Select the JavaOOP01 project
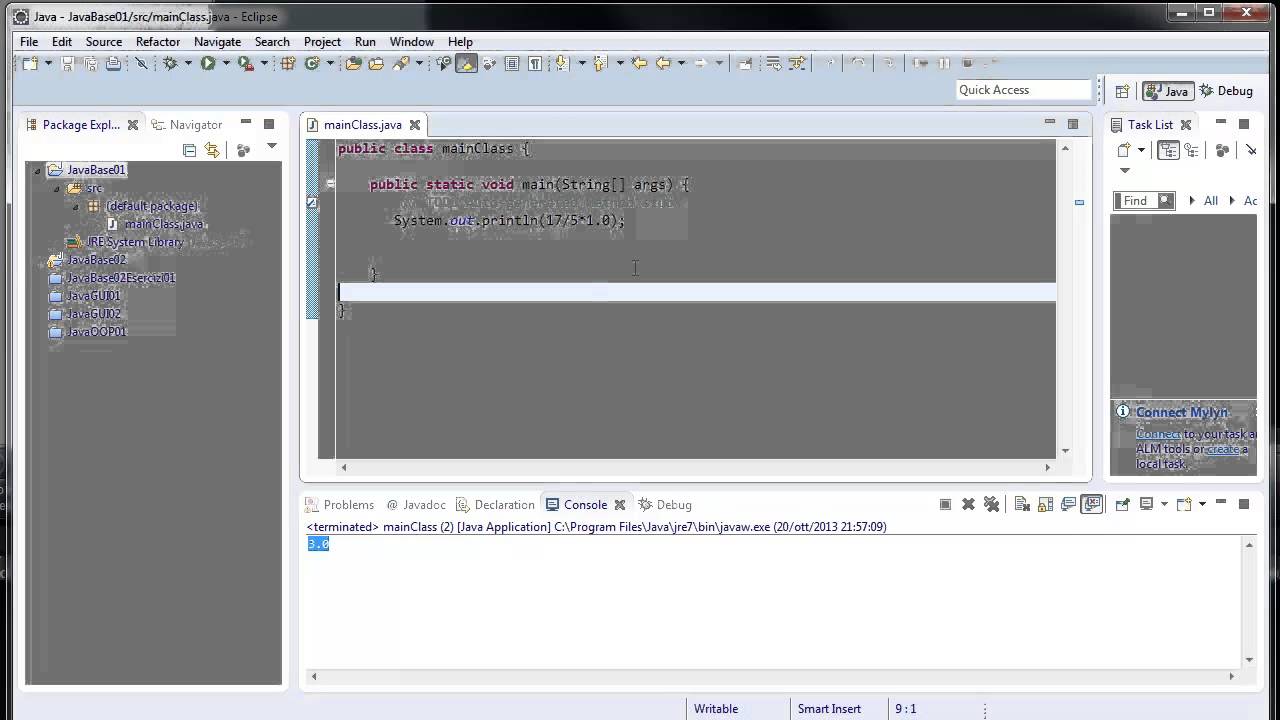This screenshot has width=1280, height=720. (x=87, y=332)
